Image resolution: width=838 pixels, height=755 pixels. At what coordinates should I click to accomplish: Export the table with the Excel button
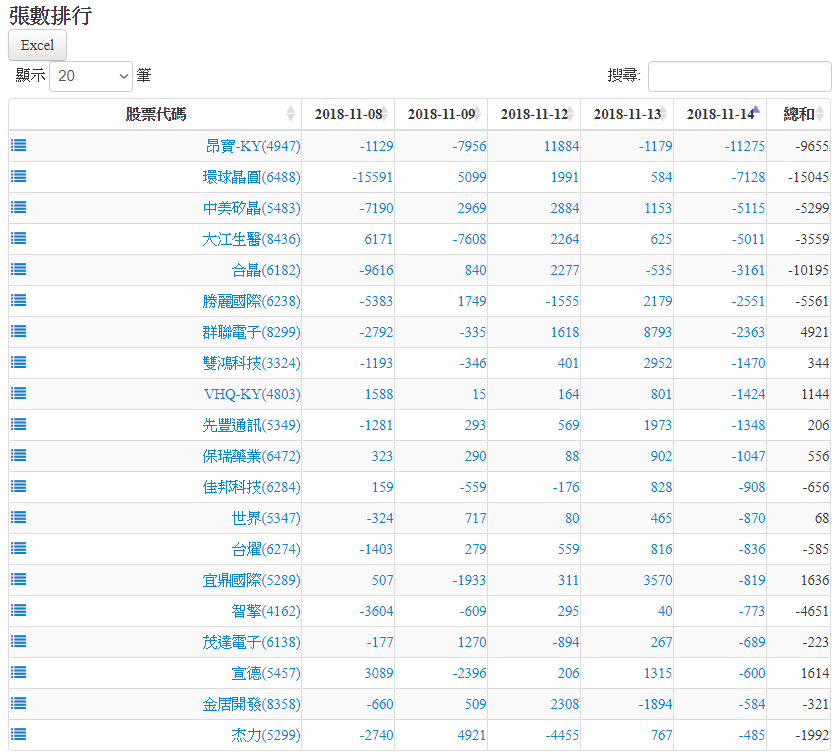tap(37, 45)
